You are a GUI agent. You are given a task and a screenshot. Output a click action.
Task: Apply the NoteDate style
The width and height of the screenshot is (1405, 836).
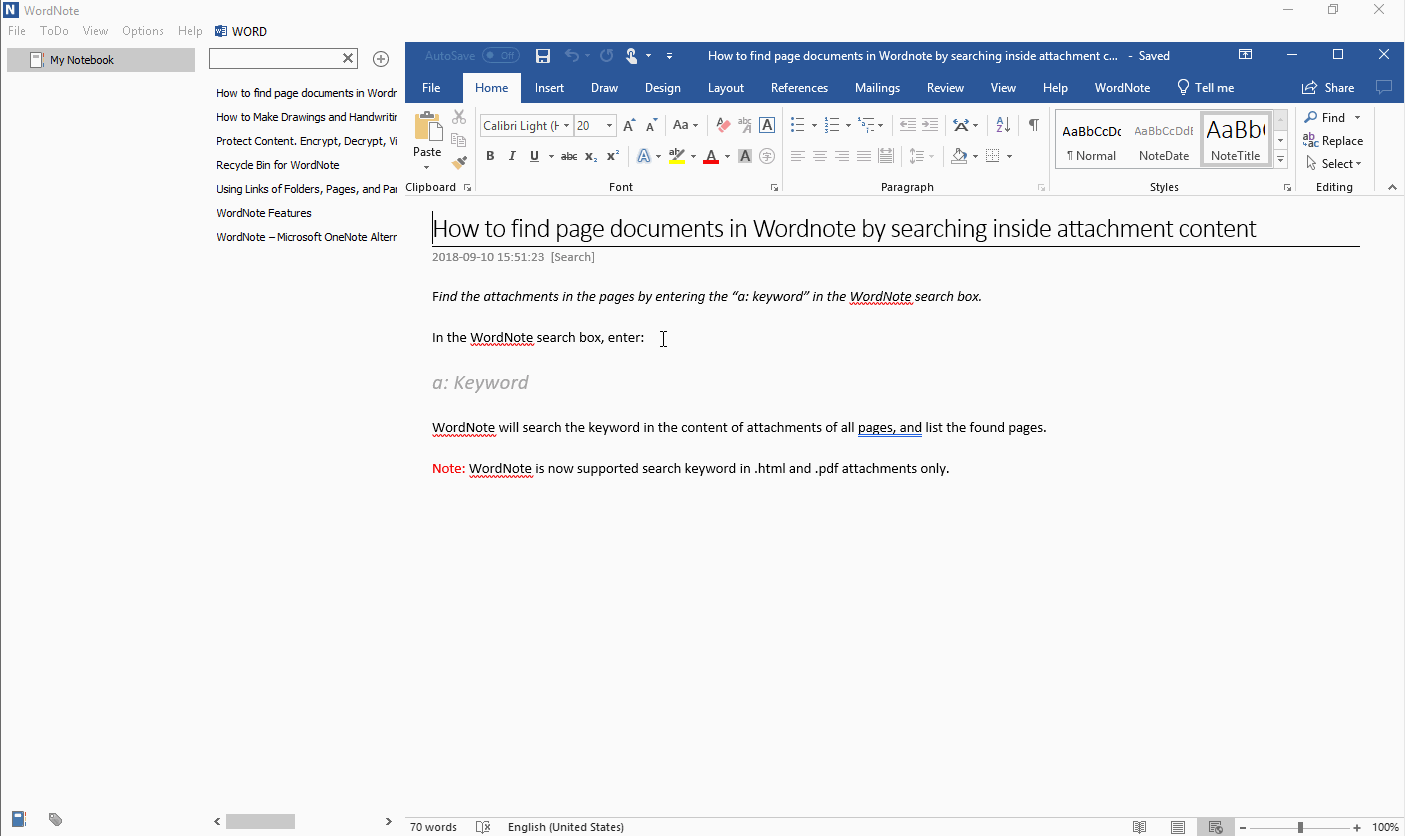[1164, 141]
